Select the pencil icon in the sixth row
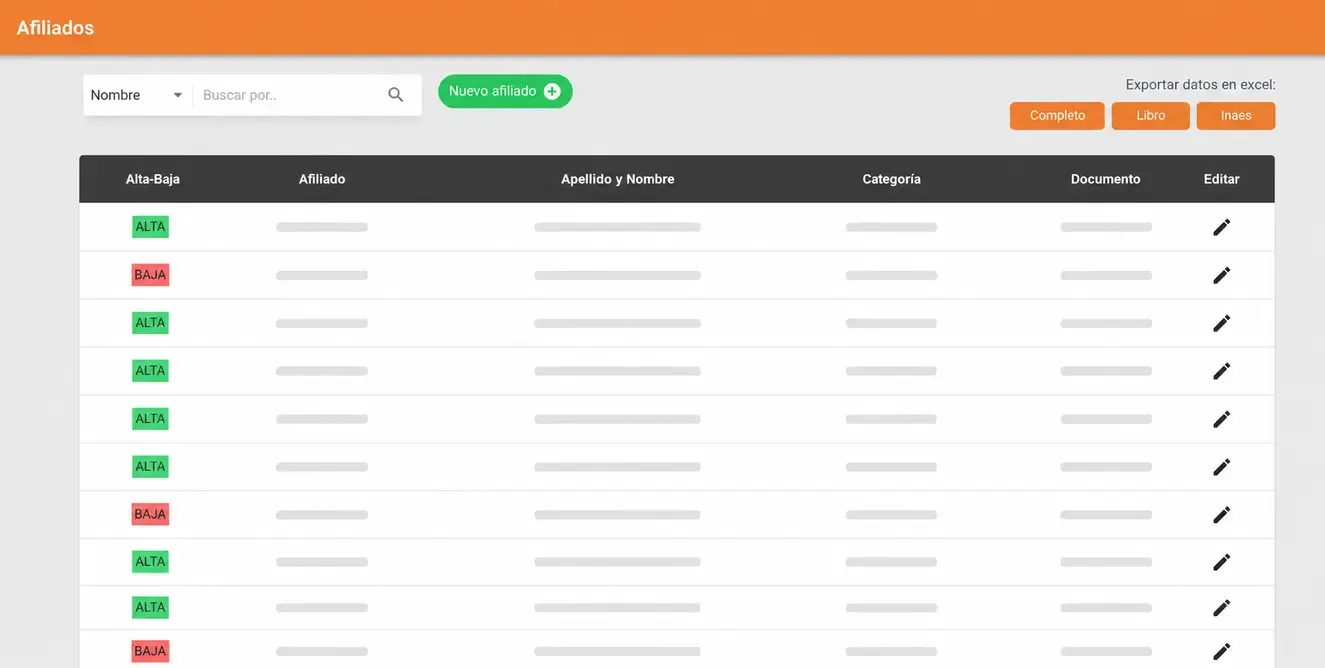This screenshot has height=668, width=1325. [1221, 467]
